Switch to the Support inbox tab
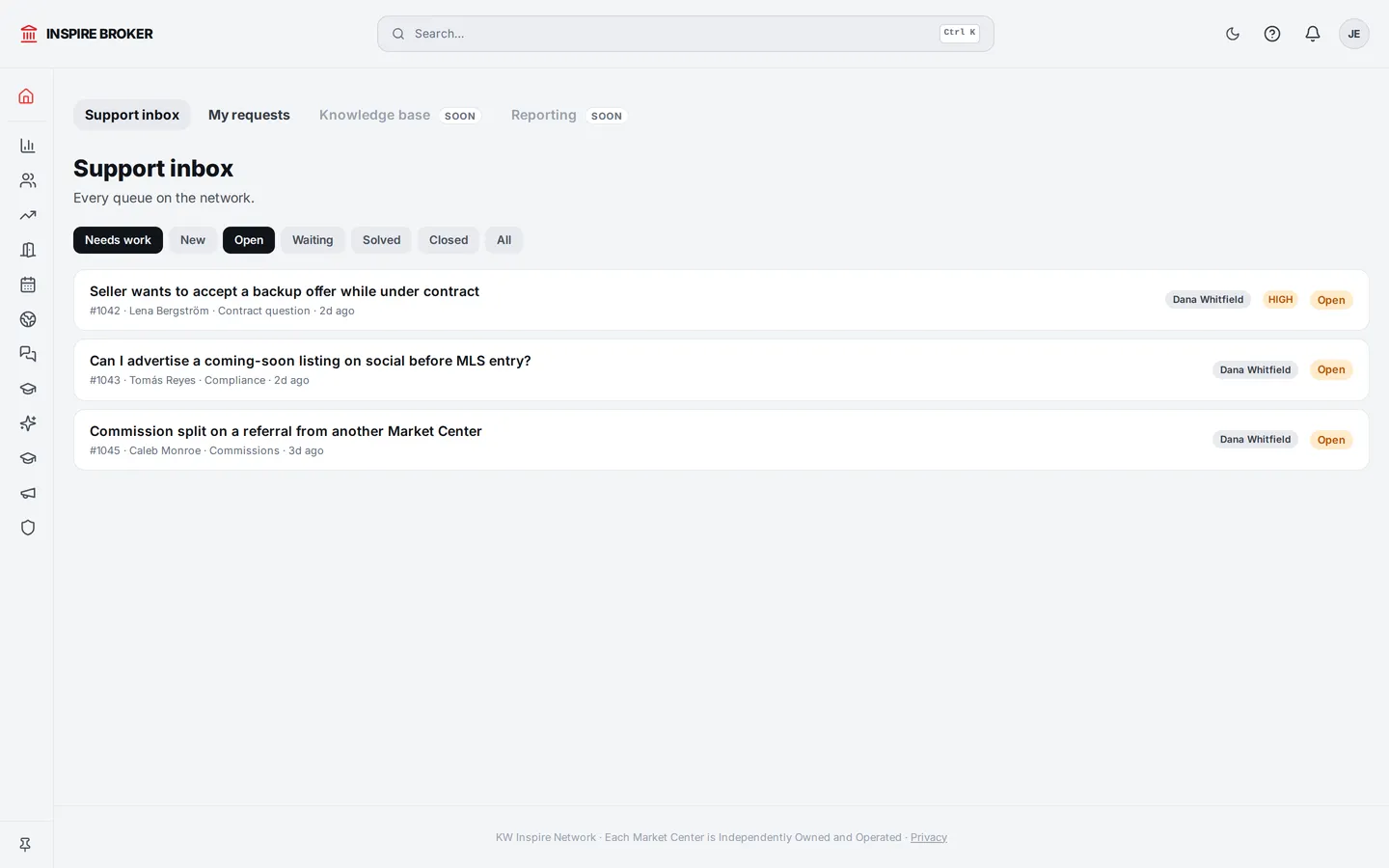The height and width of the screenshot is (868, 1389). click(x=132, y=115)
